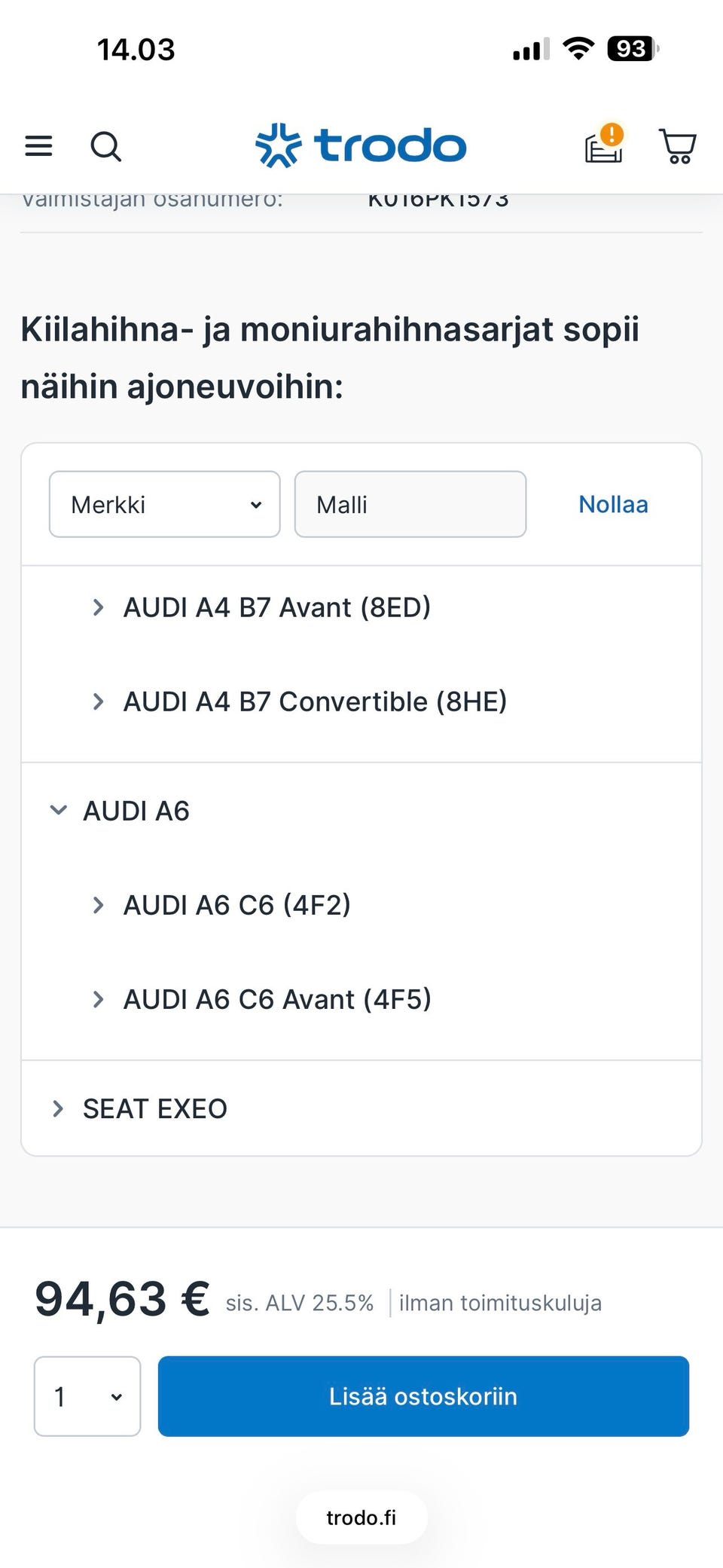Tap Lisää ostoskoriin button
The image size is (723, 1568).
coord(423,1396)
